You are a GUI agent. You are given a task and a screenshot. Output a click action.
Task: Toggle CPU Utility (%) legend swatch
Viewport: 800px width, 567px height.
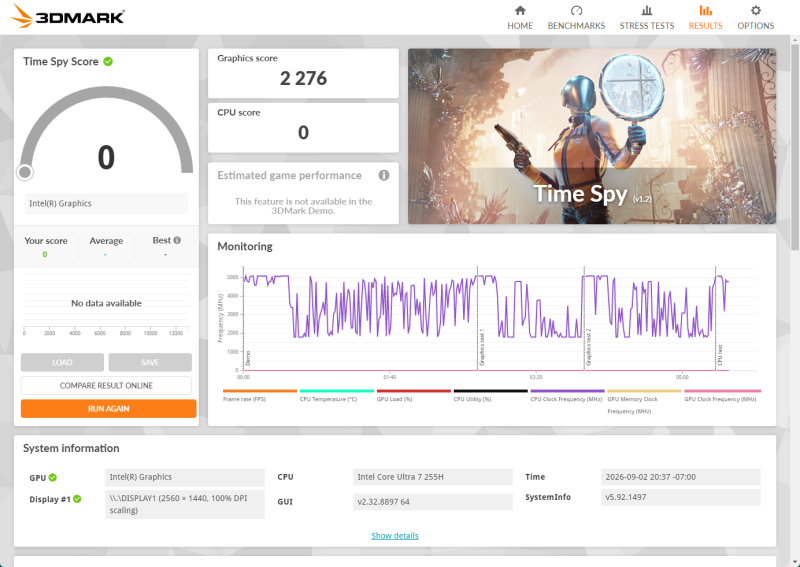(490, 391)
